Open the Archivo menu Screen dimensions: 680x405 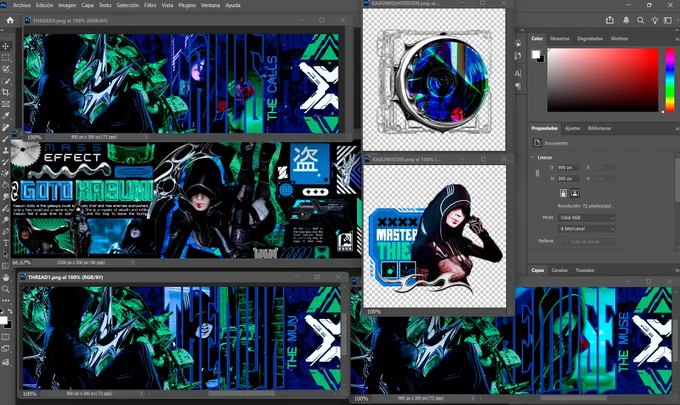click(x=22, y=5)
